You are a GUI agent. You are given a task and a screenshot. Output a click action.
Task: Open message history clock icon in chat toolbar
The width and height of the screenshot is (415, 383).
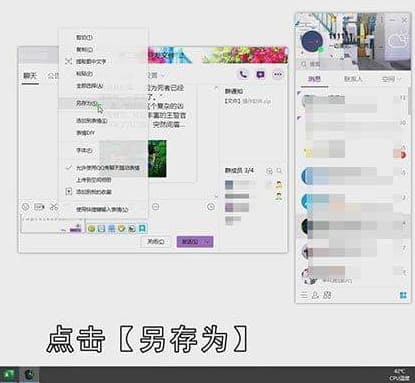211,207
